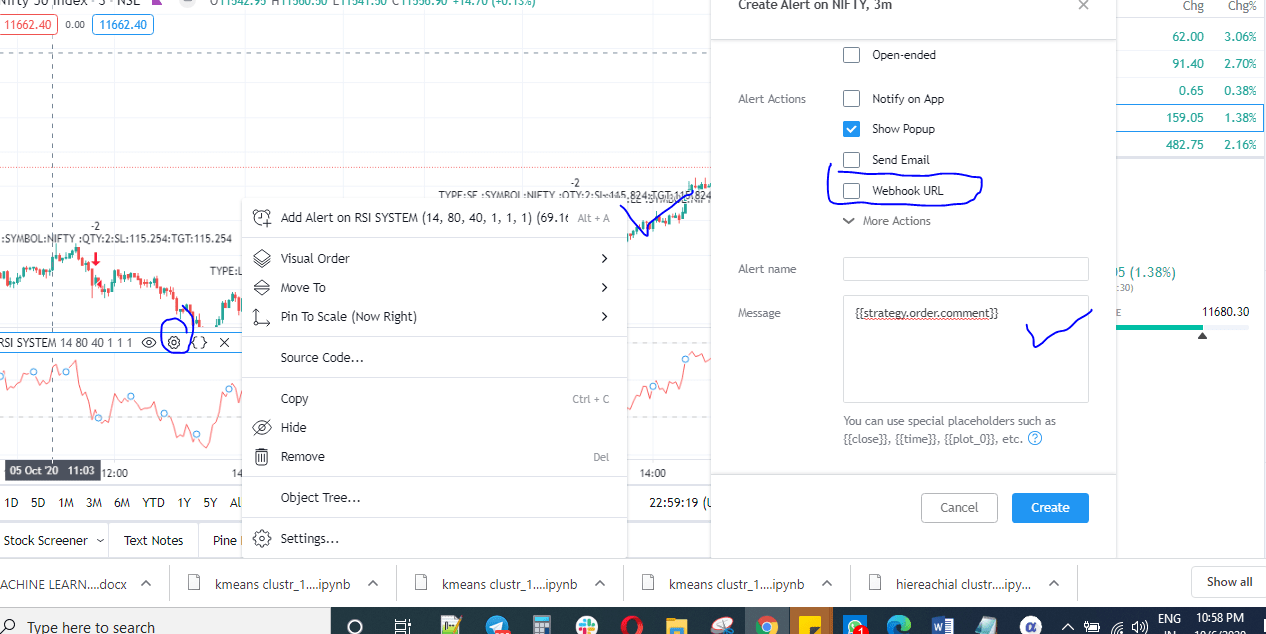Viewport: 1266px width, 634px height.
Task: Switch to the Text Notes tab
Action: tap(152, 540)
